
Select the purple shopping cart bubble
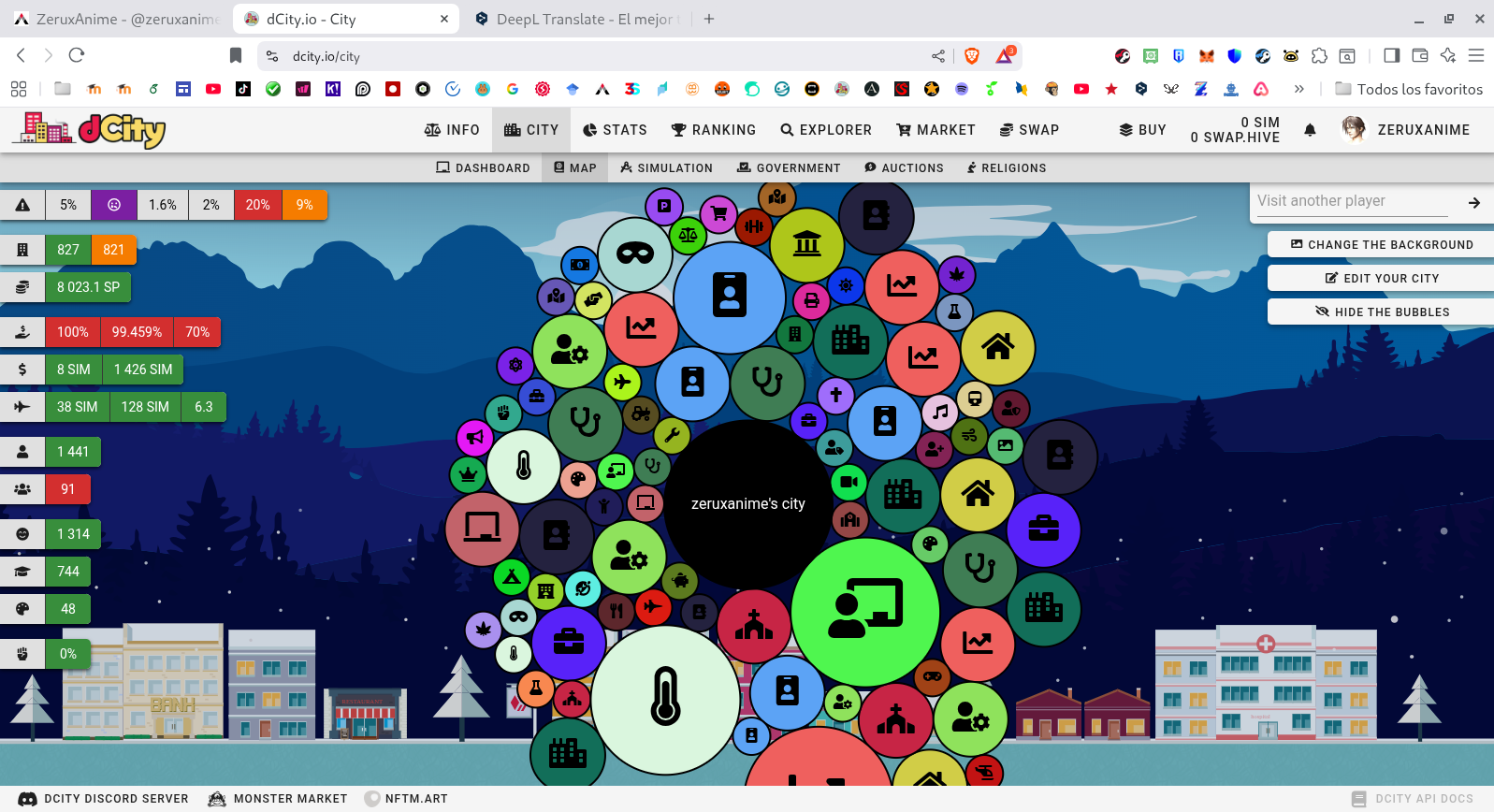coord(718,213)
